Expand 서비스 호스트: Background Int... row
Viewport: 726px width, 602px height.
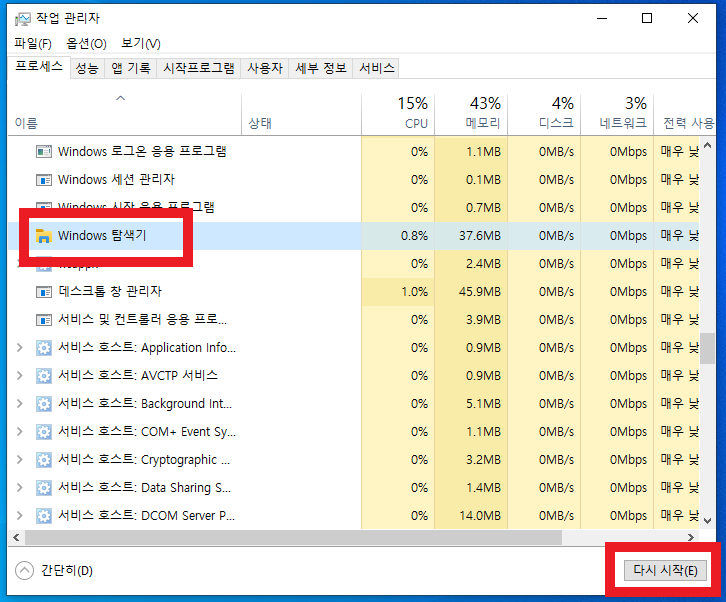(x=19, y=403)
